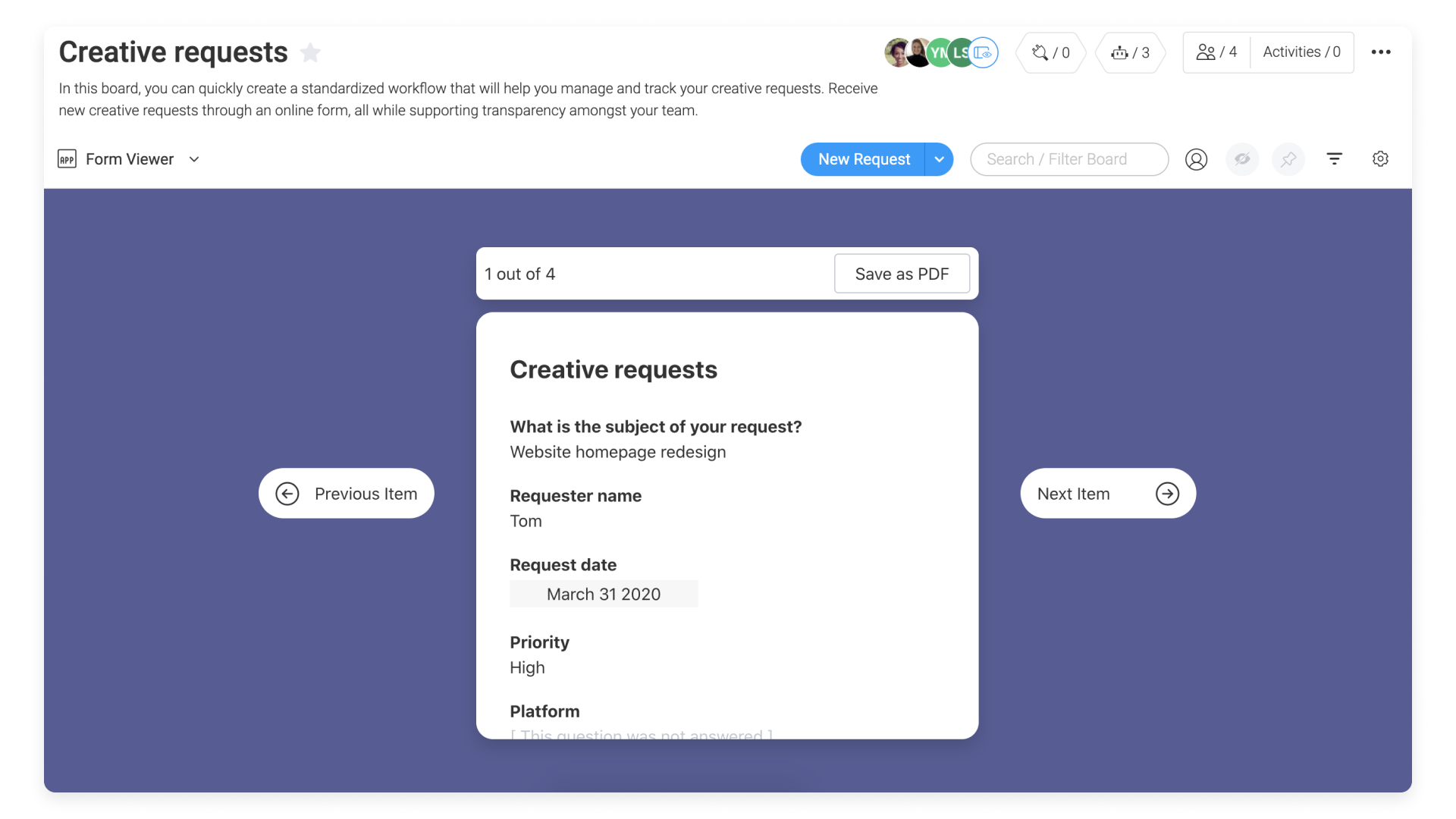Open YN user avatar

click(x=939, y=52)
